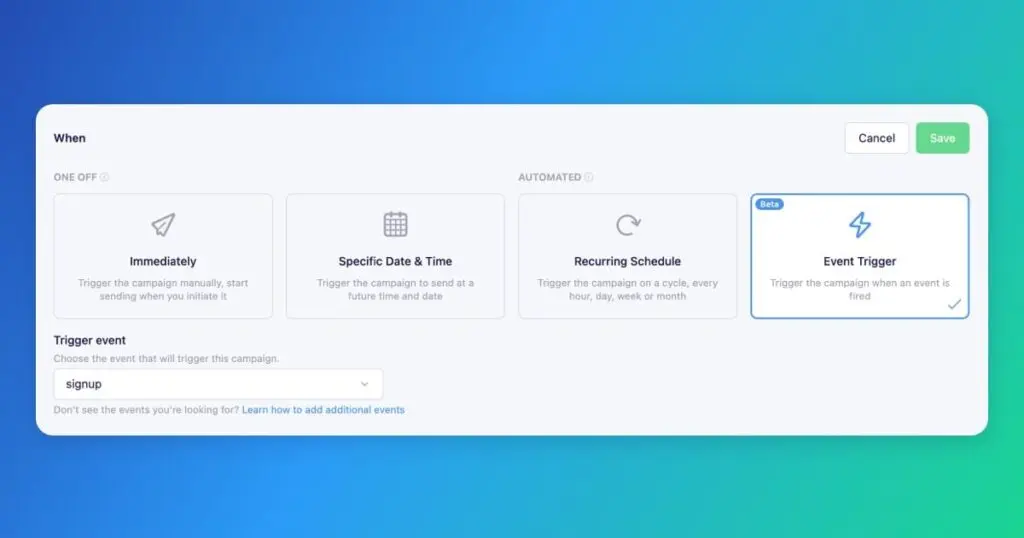The image size is (1024, 538).
Task: Click the lightning bolt Event Trigger icon
Action: tap(859, 225)
